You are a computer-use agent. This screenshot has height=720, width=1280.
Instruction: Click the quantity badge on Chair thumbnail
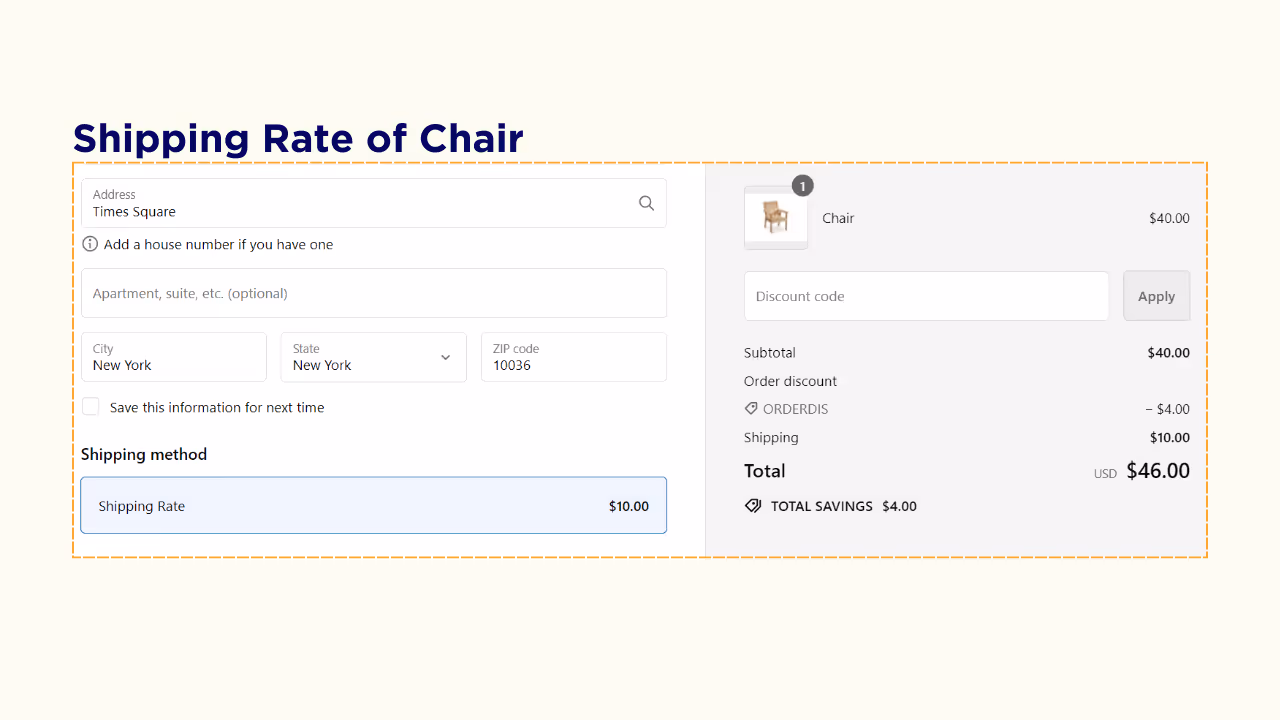click(802, 186)
